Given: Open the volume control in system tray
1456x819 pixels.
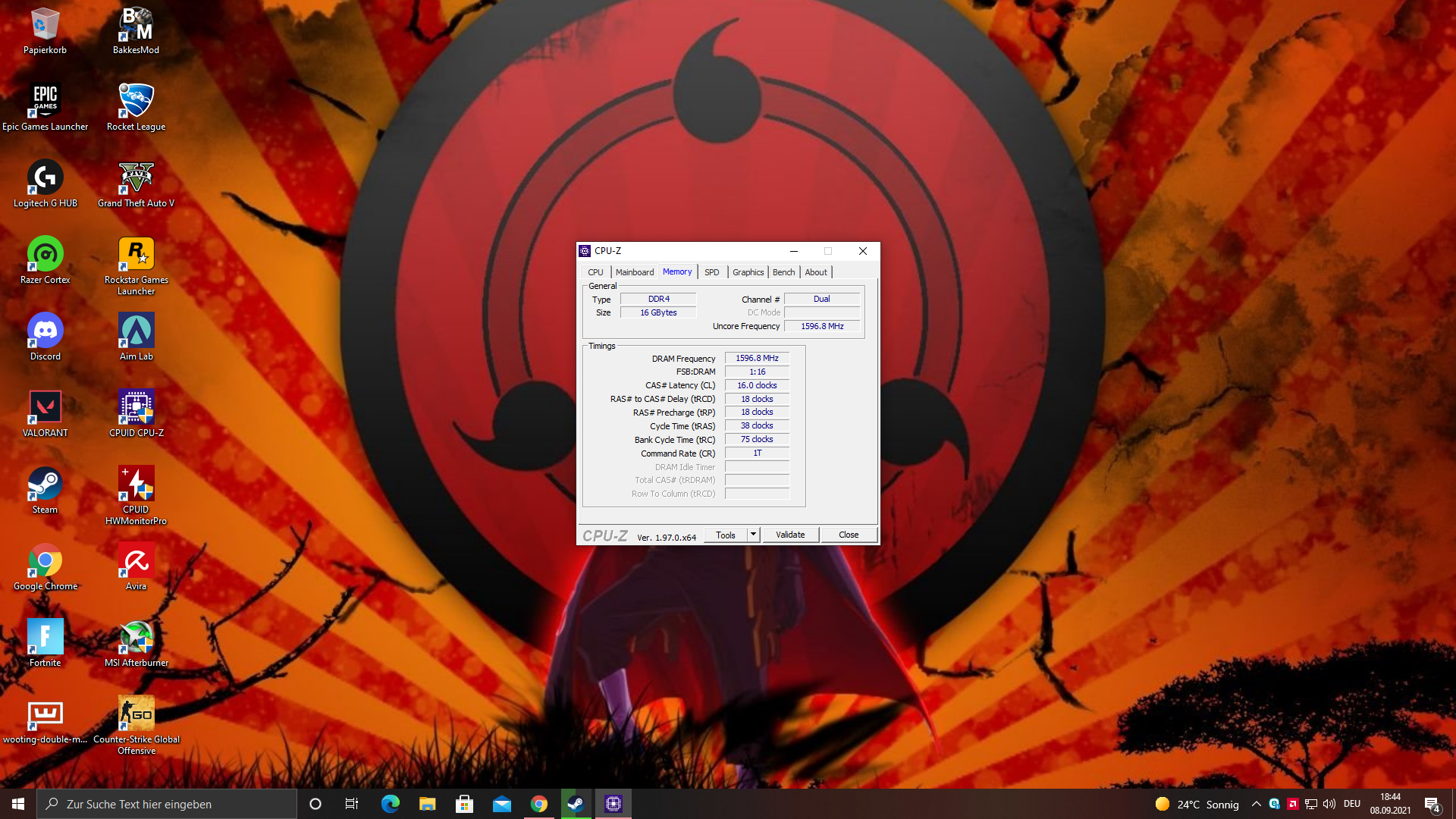Looking at the screenshot, I should pyautogui.click(x=1329, y=804).
